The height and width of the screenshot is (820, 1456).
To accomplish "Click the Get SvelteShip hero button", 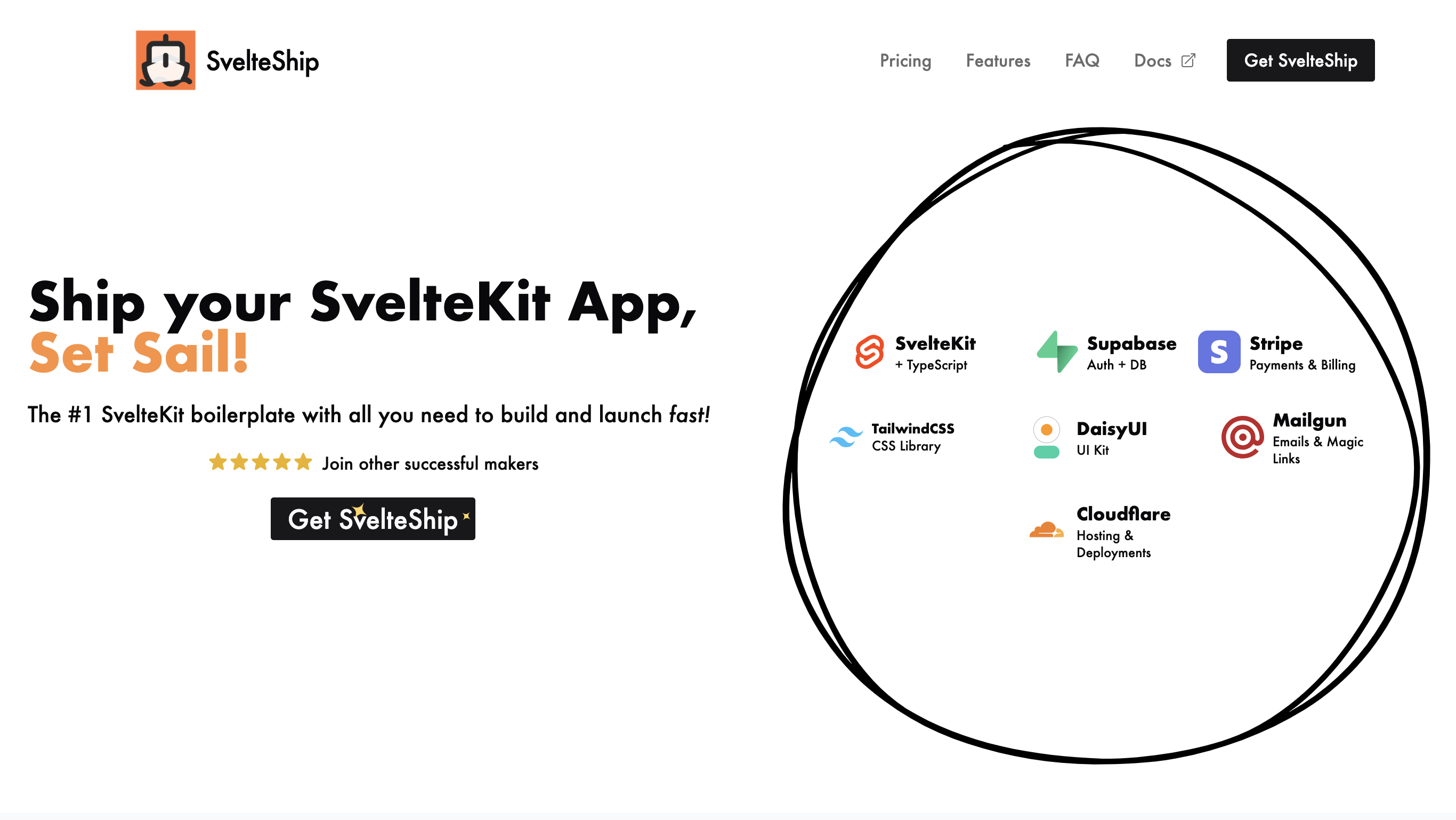I will pyautogui.click(x=373, y=519).
